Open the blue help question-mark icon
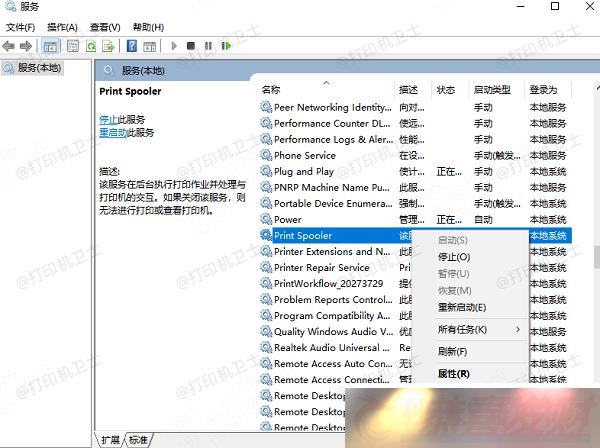The image size is (600, 448). 132,46
